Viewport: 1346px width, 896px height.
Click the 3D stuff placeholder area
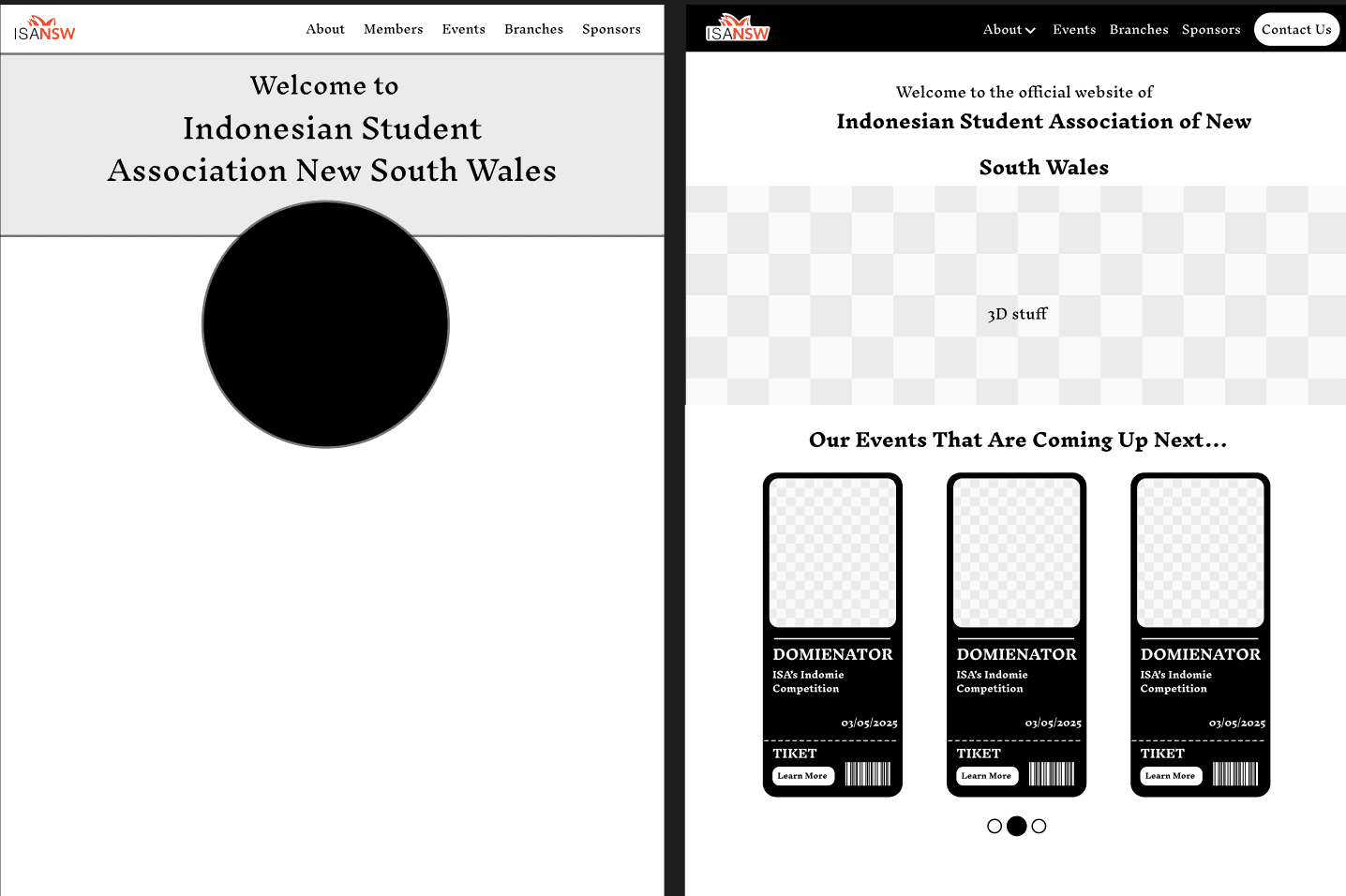[1016, 314]
